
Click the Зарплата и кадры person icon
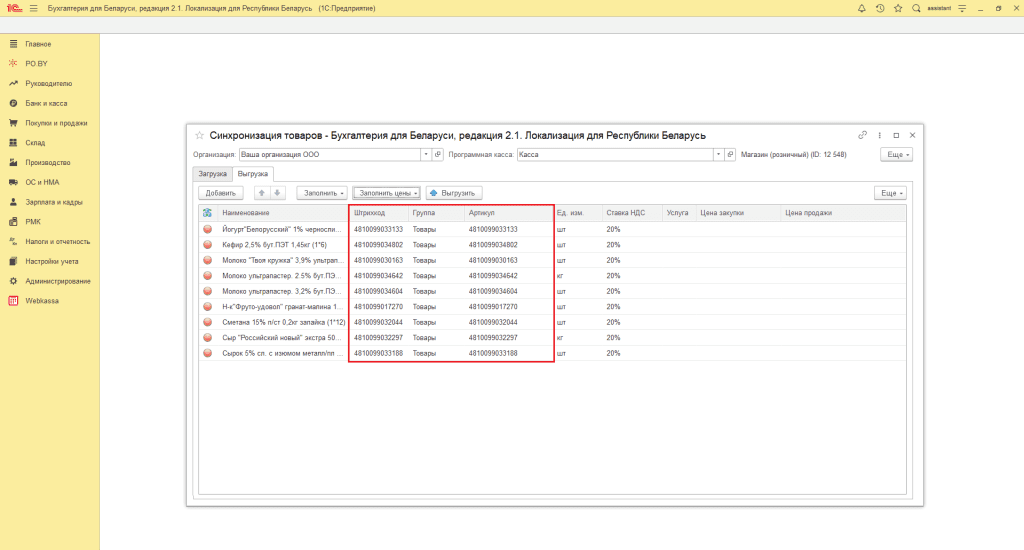point(13,202)
